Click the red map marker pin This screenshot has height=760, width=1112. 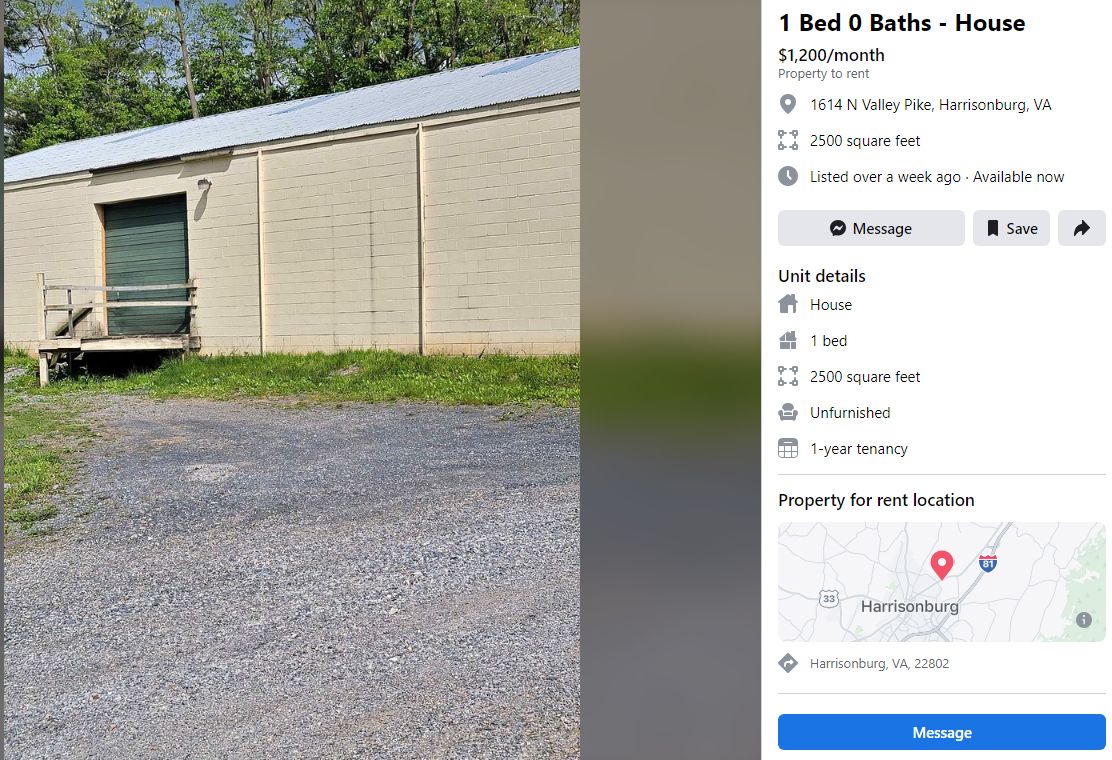(941, 565)
